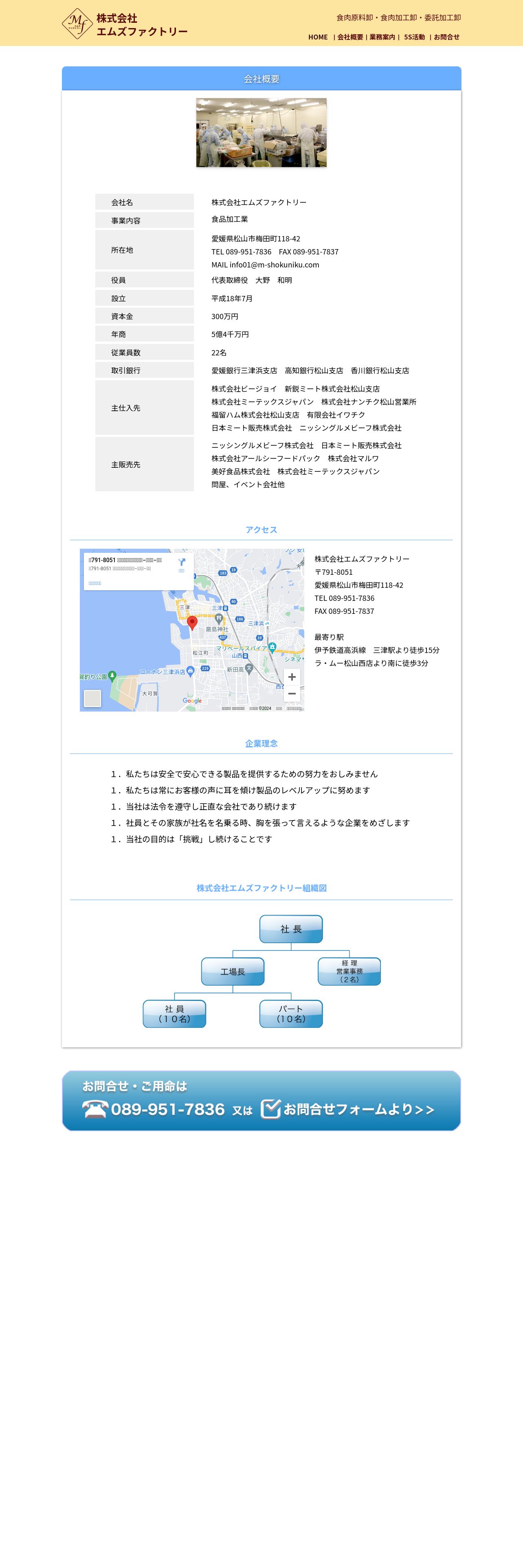Click the MAIL info01@m-shokuniku.com text
Image resolution: width=523 pixels, height=1568 pixels.
click(266, 265)
